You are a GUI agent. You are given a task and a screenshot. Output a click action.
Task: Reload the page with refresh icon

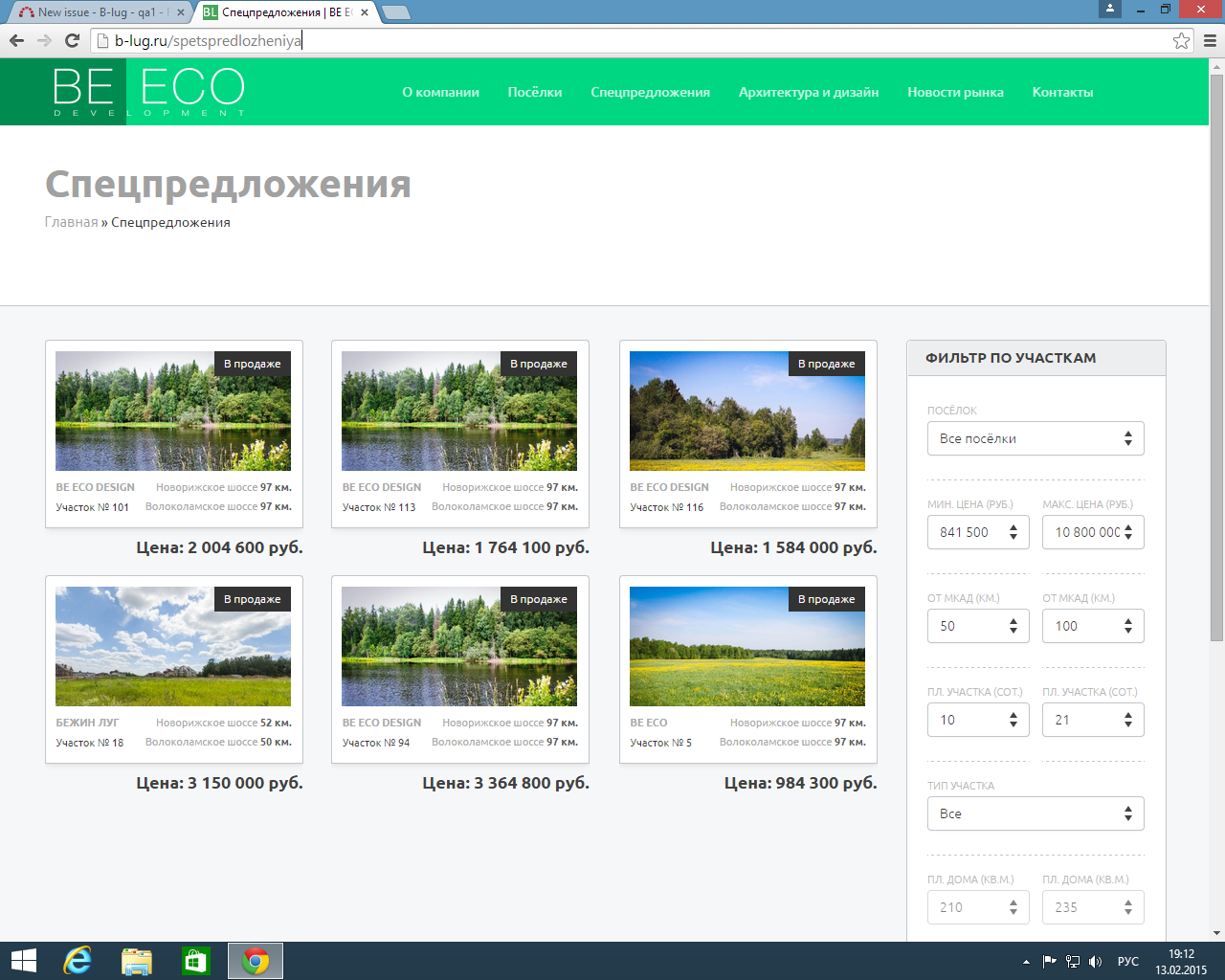click(72, 40)
